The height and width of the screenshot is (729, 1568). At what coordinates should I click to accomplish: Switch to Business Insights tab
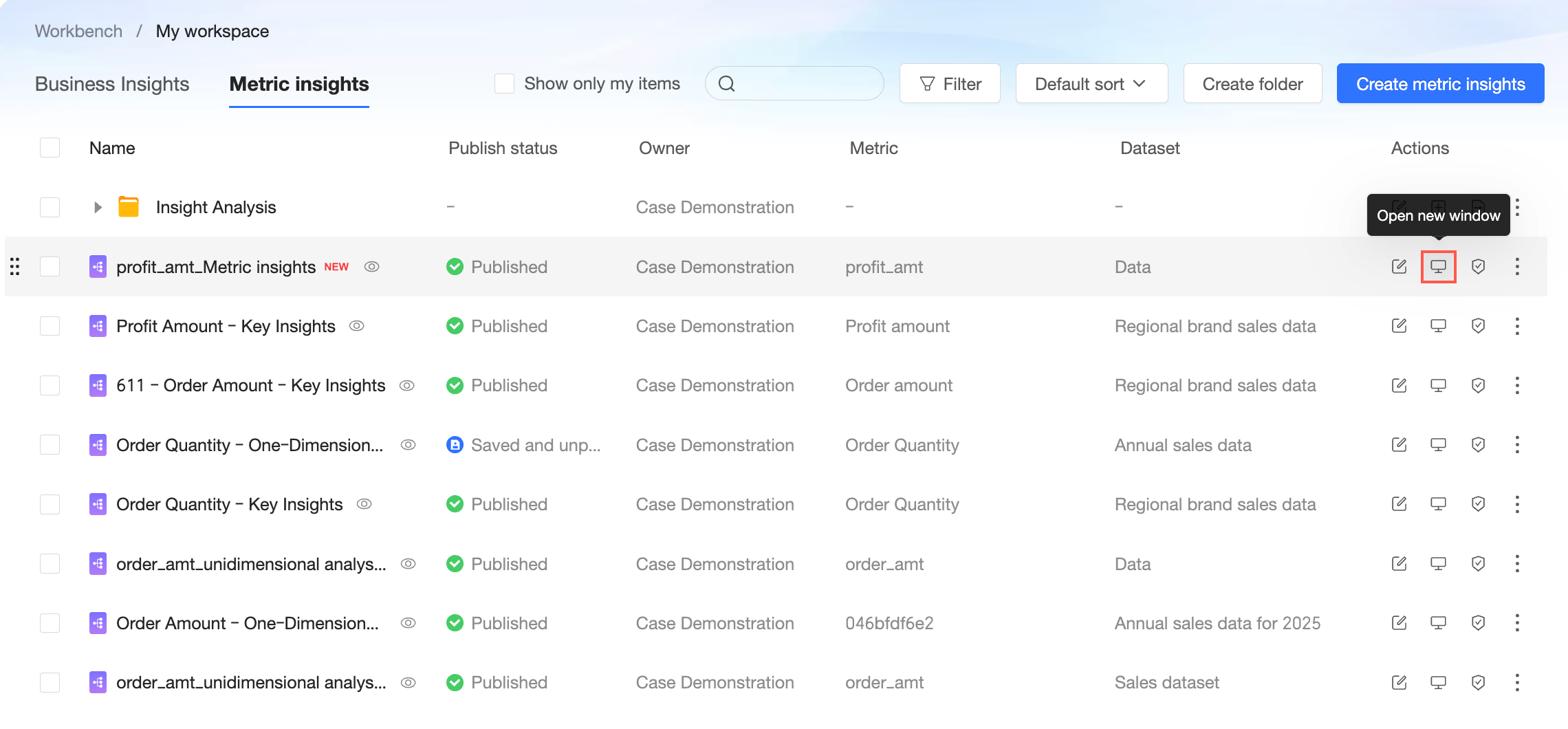(112, 84)
